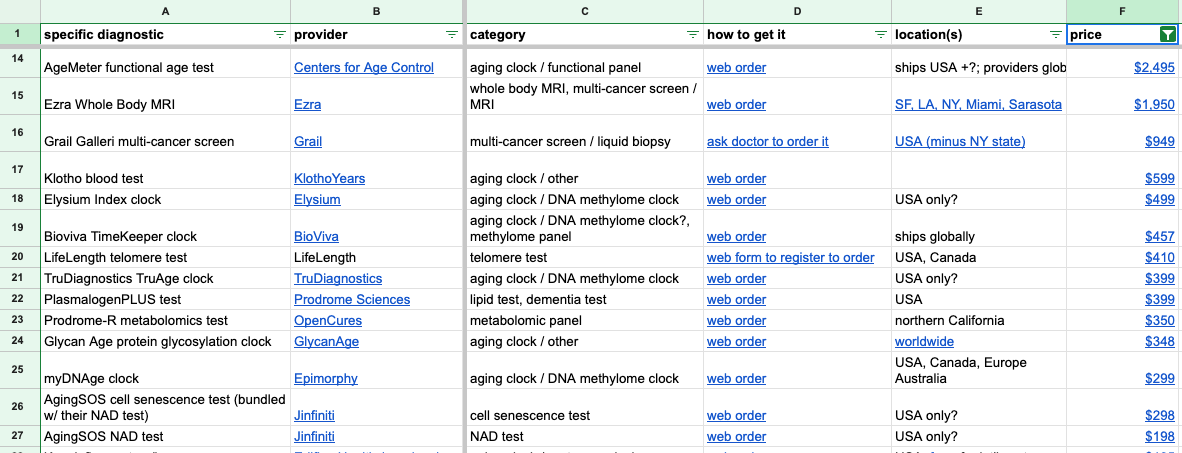Open the Prodrome Sciences link
The width and height of the screenshot is (1182, 453).
pos(352,300)
